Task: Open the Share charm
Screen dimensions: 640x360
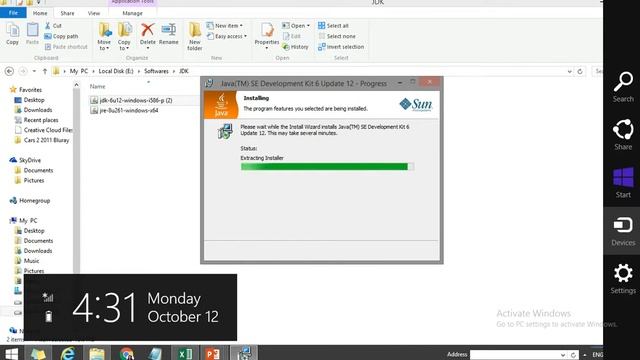Action: pyautogui.click(x=623, y=135)
